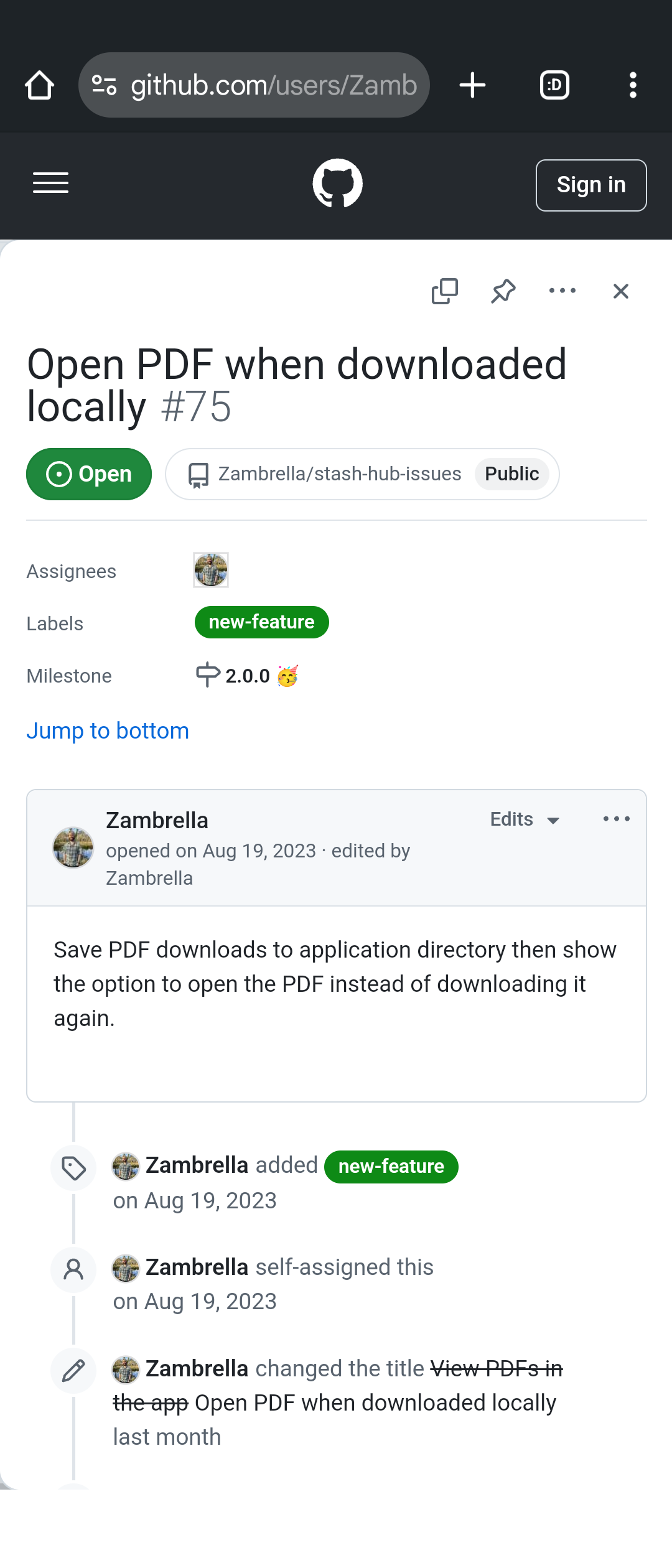Jump to bottom of the issue
This screenshot has width=672, height=1568.
pos(108,731)
